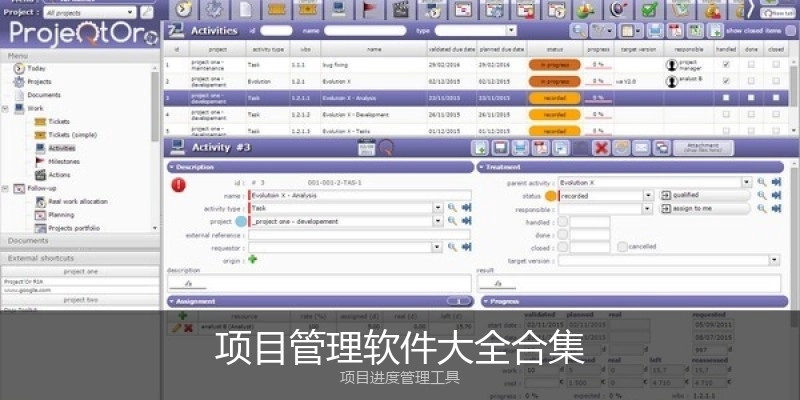Toggle closed checkbox for bug fixing row
Viewport: 800px width, 400px height.
coord(776,65)
